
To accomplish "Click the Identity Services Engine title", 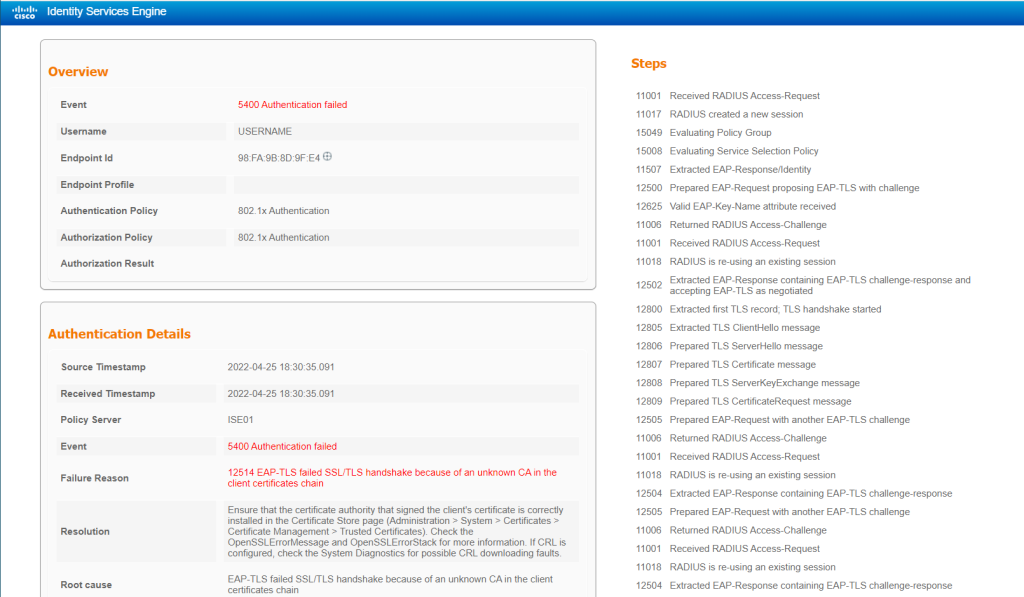I will tap(106, 12).
